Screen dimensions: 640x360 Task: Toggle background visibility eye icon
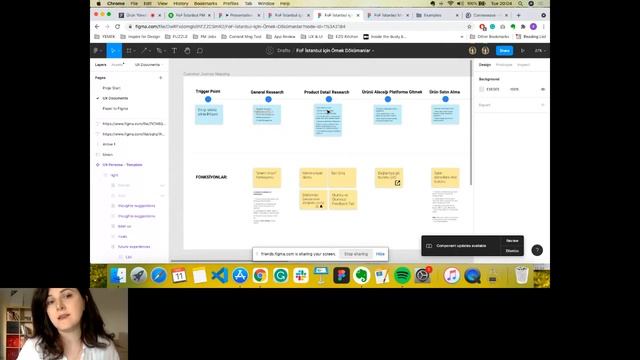click(542, 89)
